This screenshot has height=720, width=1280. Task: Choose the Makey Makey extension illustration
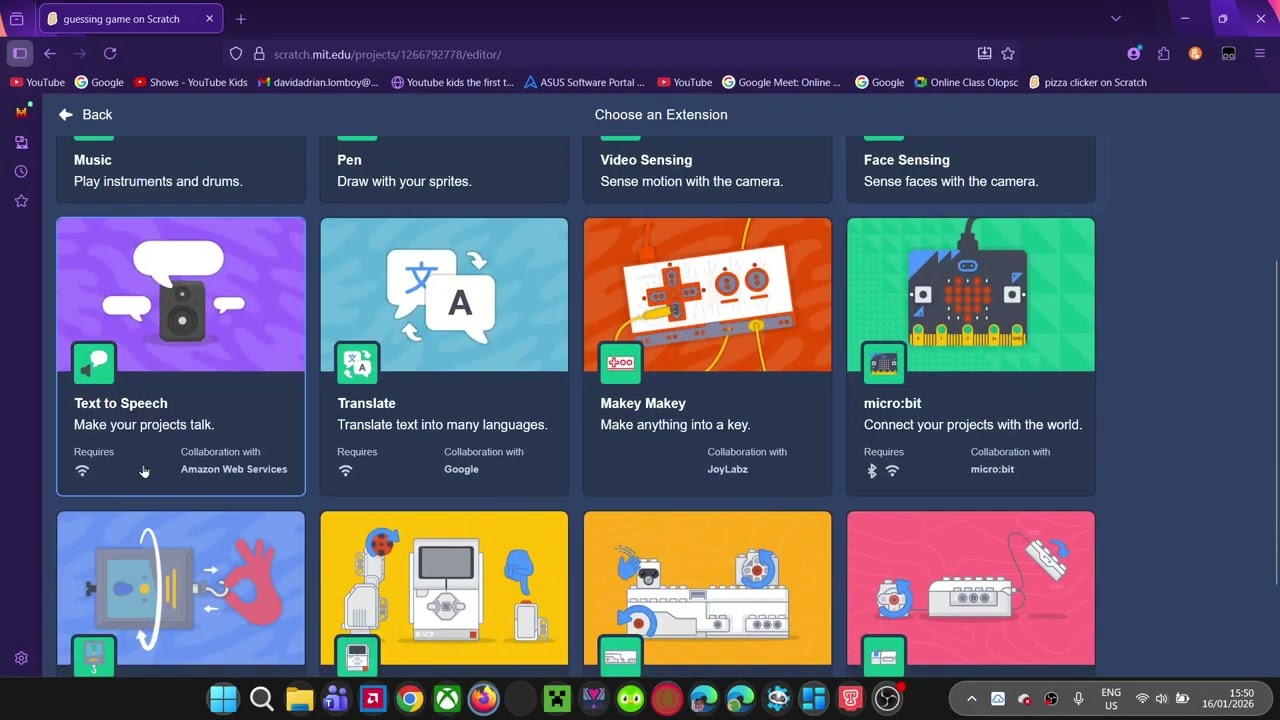click(x=707, y=295)
